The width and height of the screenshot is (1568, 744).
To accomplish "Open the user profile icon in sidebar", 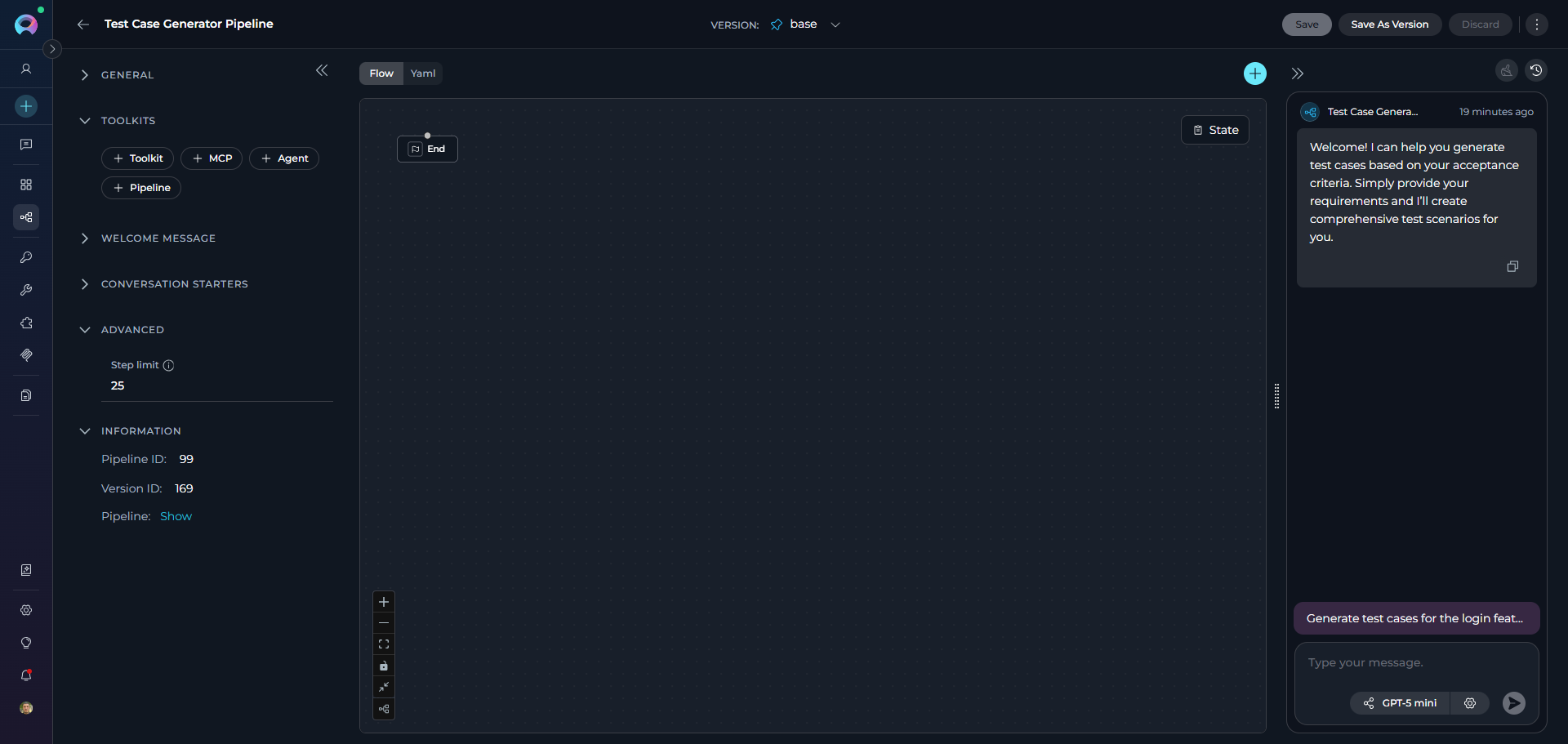I will pyautogui.click(x=26, y=69).
